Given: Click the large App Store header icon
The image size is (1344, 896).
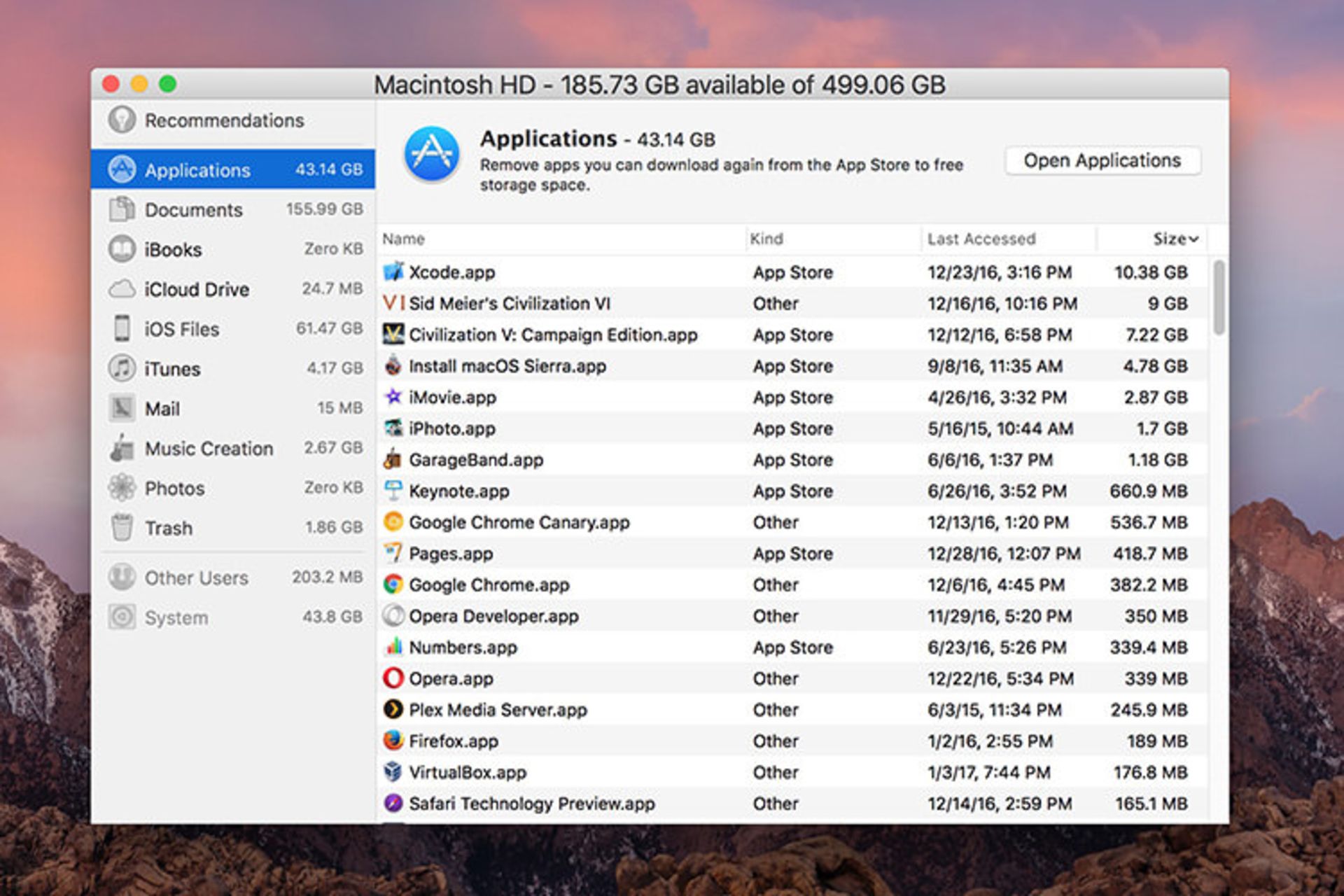Looking at the screenshot, I should coord(432,154).
